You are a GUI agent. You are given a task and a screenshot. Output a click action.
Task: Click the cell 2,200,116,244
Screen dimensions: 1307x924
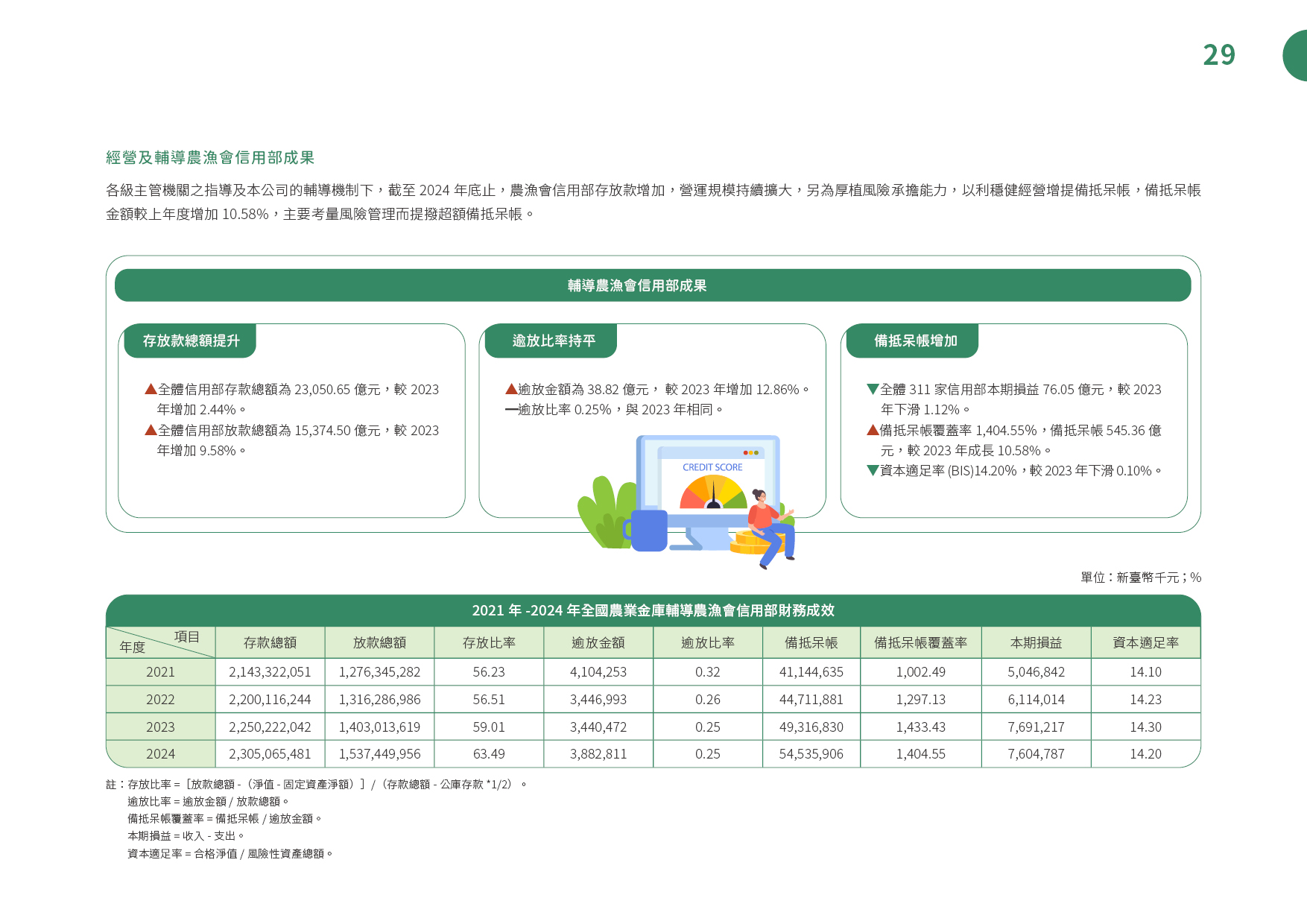(270, 700)
